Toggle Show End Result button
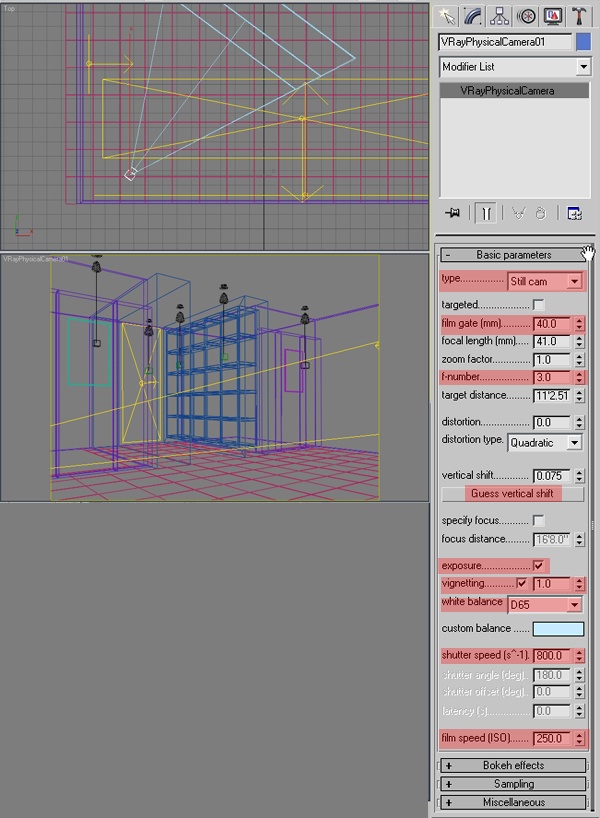Screen dimensions: 600x818 [485, 213]
